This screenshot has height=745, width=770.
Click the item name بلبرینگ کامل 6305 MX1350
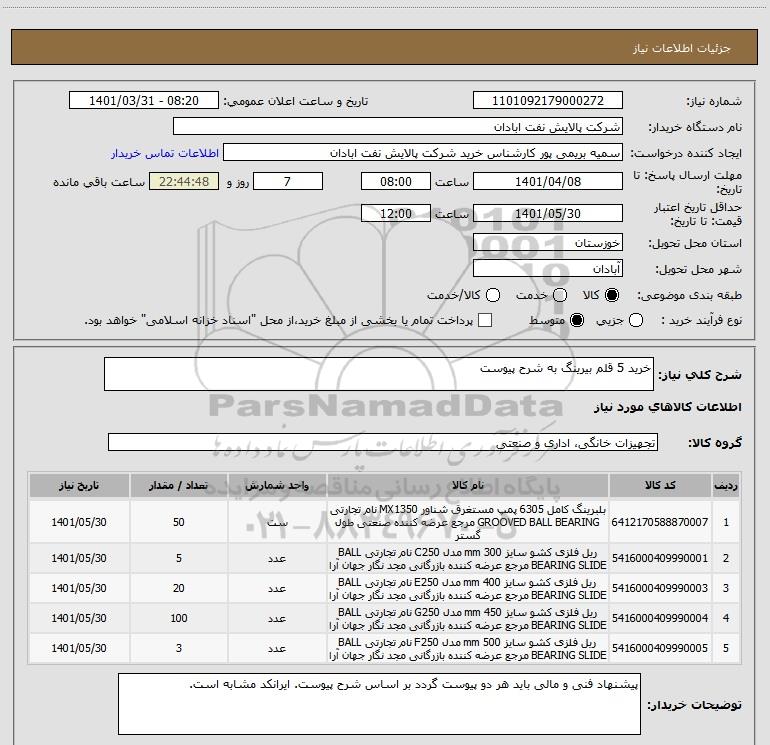click(x=468, y=522)
